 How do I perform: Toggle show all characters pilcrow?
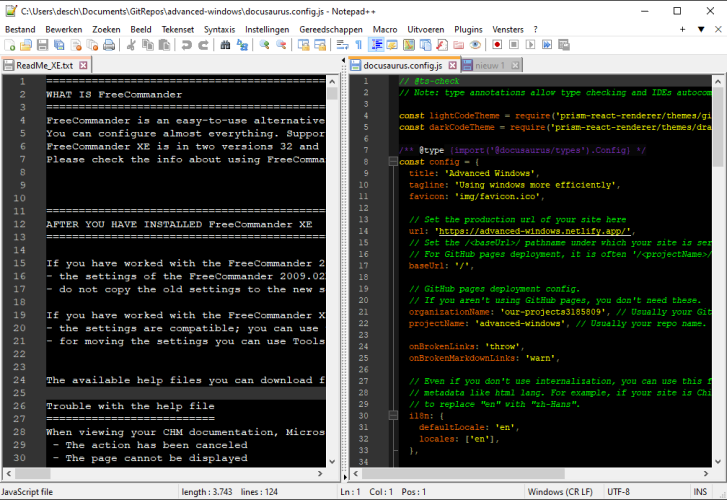358,45
